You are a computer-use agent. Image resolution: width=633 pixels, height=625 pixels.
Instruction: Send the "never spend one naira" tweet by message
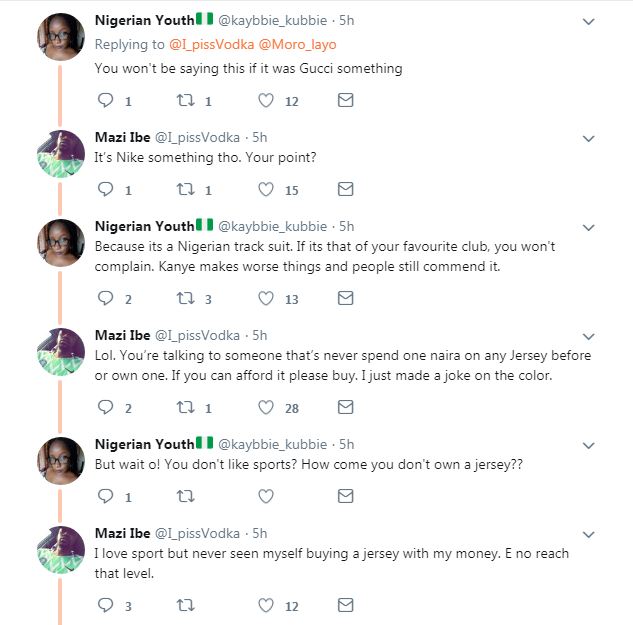coord(345,407)
